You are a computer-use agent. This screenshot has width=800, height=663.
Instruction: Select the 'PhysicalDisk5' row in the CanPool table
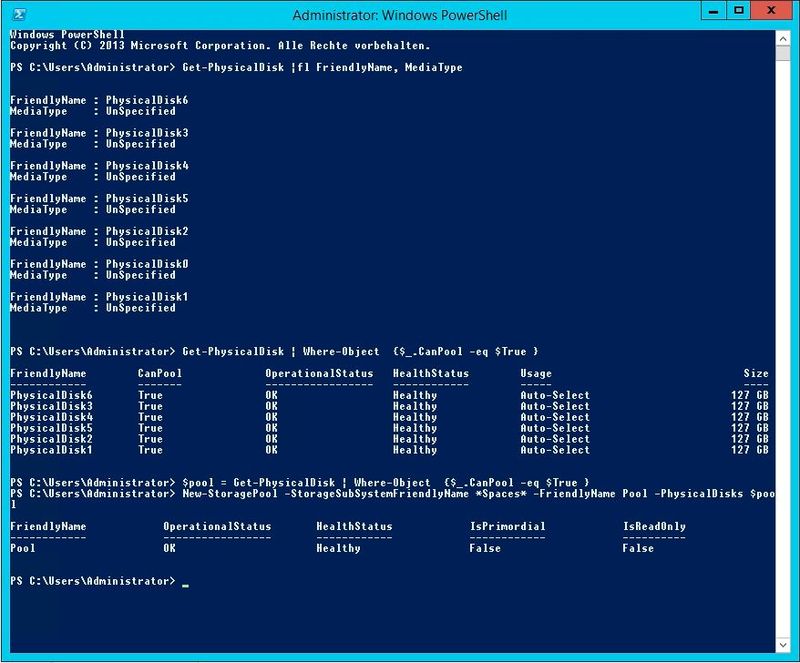pos(389,428)
